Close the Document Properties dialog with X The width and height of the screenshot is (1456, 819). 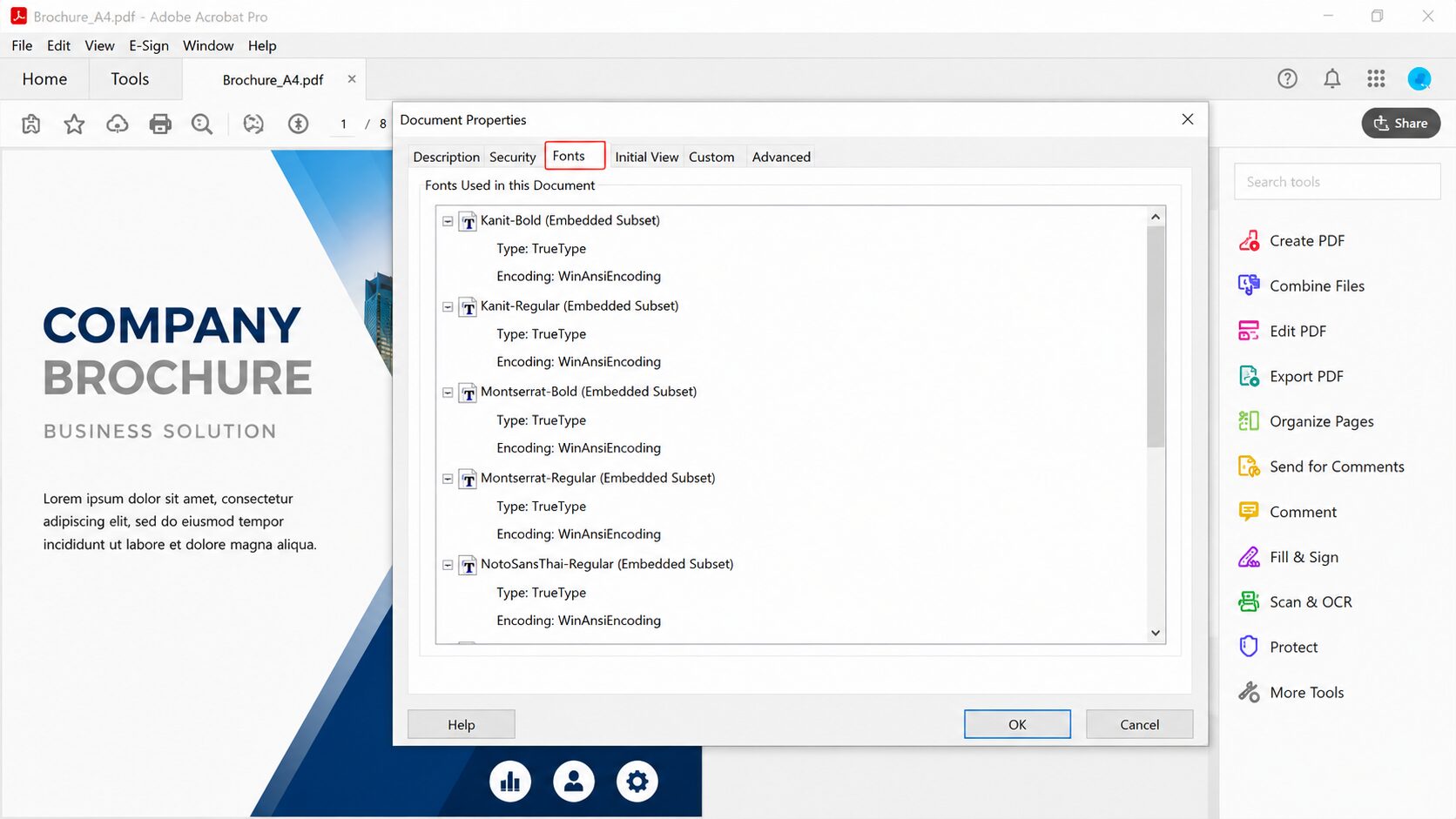1188,119
